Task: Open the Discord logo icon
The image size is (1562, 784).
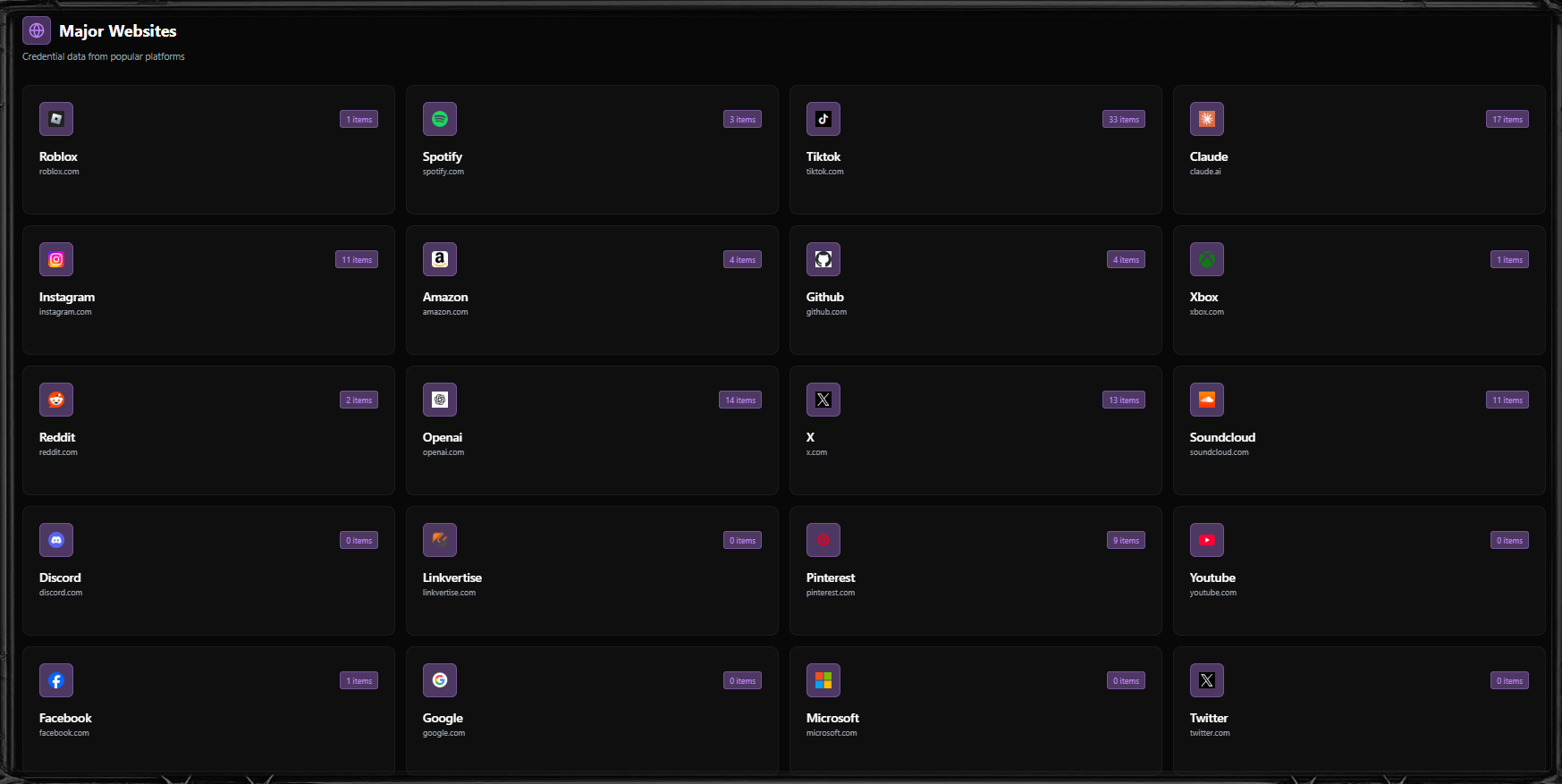Action: 56,540
